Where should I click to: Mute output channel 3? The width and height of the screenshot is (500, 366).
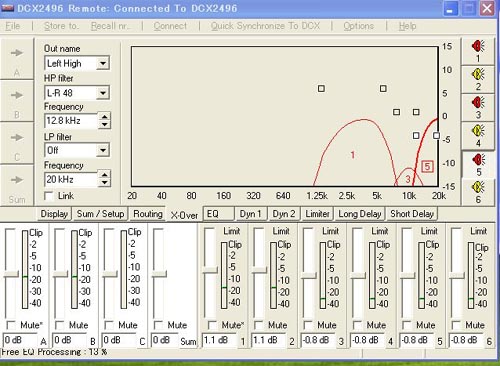click(308, 325)
